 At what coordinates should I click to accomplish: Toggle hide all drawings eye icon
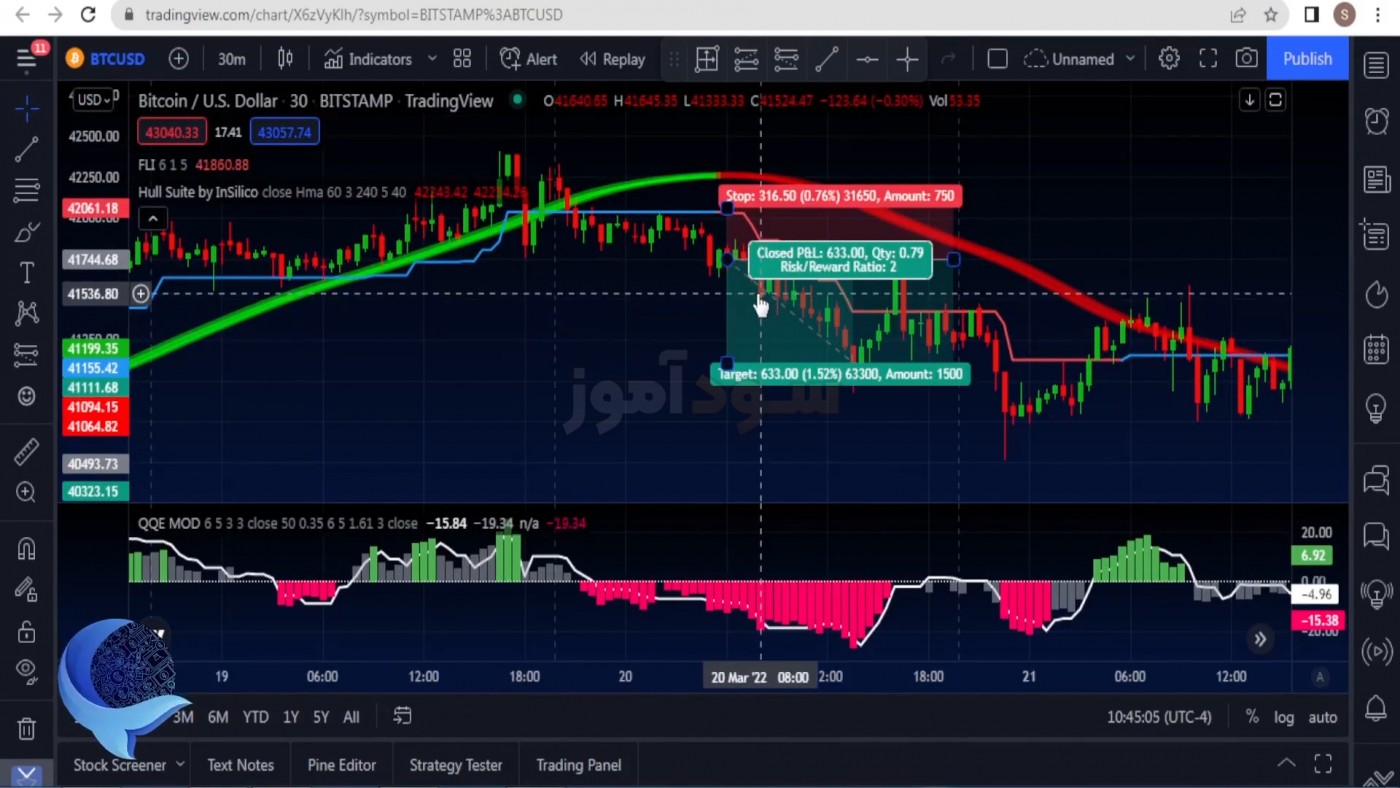tap(27, 670)
